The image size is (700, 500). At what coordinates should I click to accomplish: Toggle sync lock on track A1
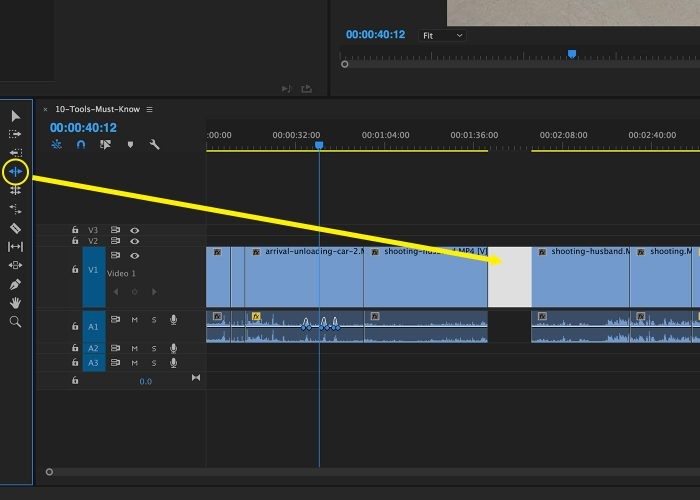coord(115,319)
